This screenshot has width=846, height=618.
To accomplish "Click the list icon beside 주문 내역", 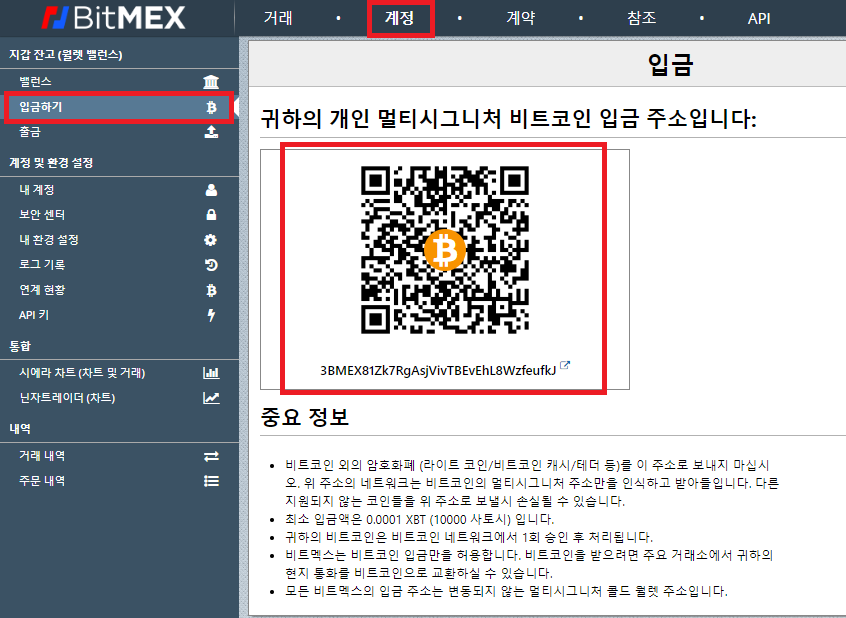I will click(x=211, y=481).
